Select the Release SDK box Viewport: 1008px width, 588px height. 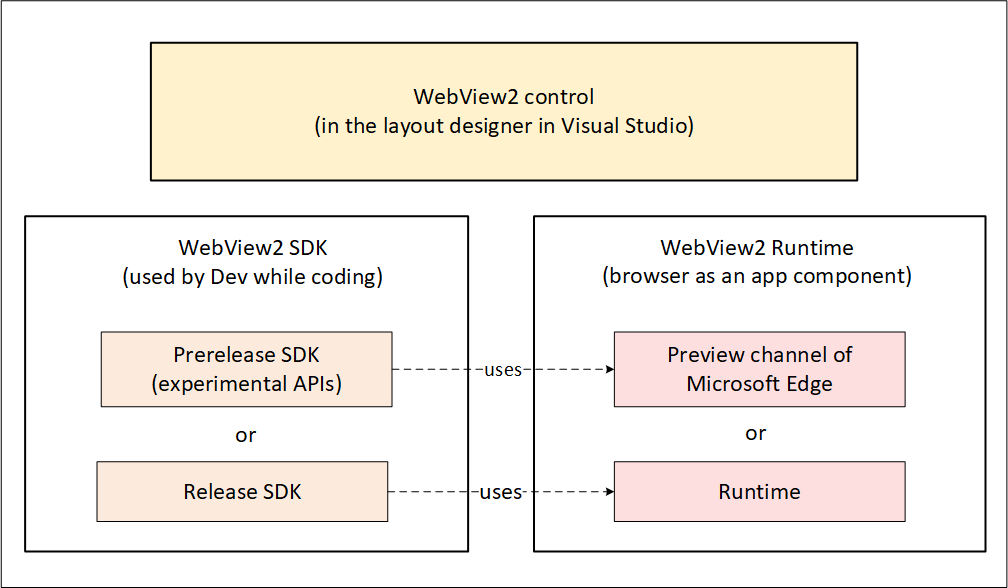pos(242,492)
